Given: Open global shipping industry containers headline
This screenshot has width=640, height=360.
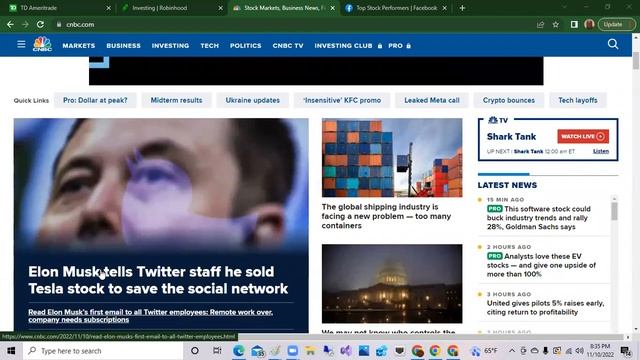Looking at the screenshot, I should coord(386,216).
